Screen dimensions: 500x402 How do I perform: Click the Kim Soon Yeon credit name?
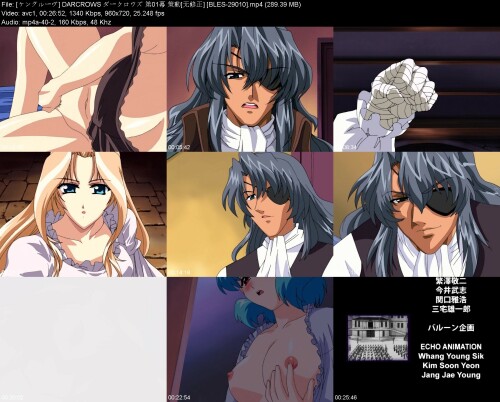tap(451, 365)
